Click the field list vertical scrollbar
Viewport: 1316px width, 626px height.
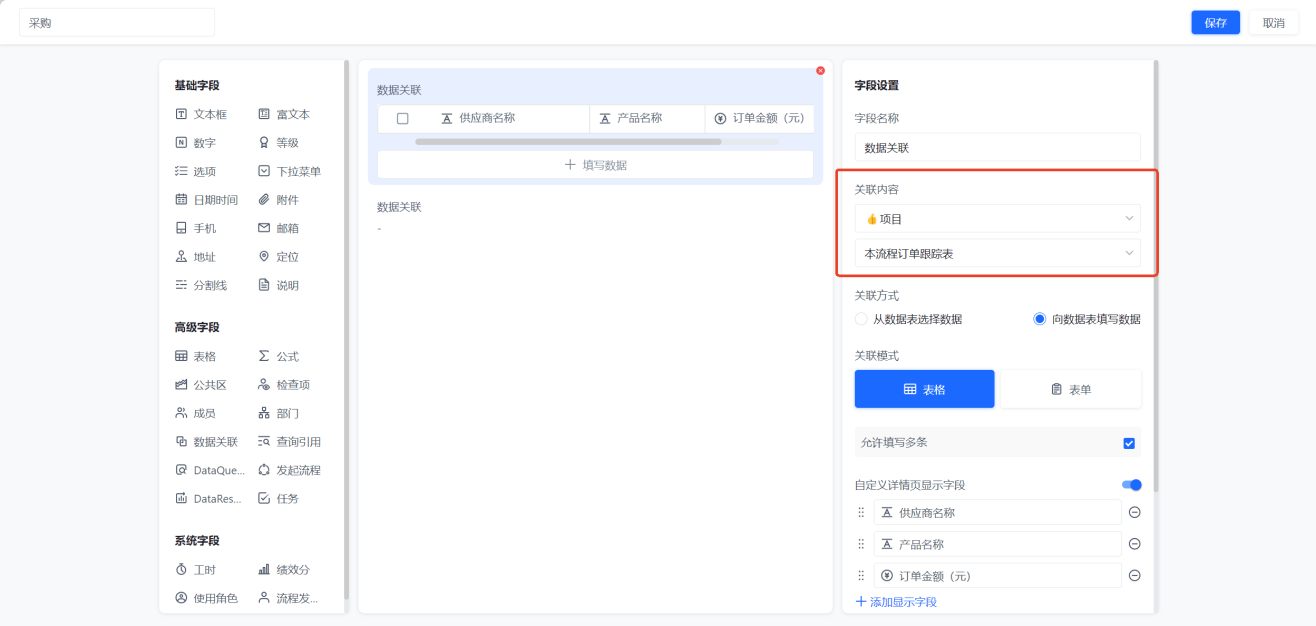click(x=346, y=330)
